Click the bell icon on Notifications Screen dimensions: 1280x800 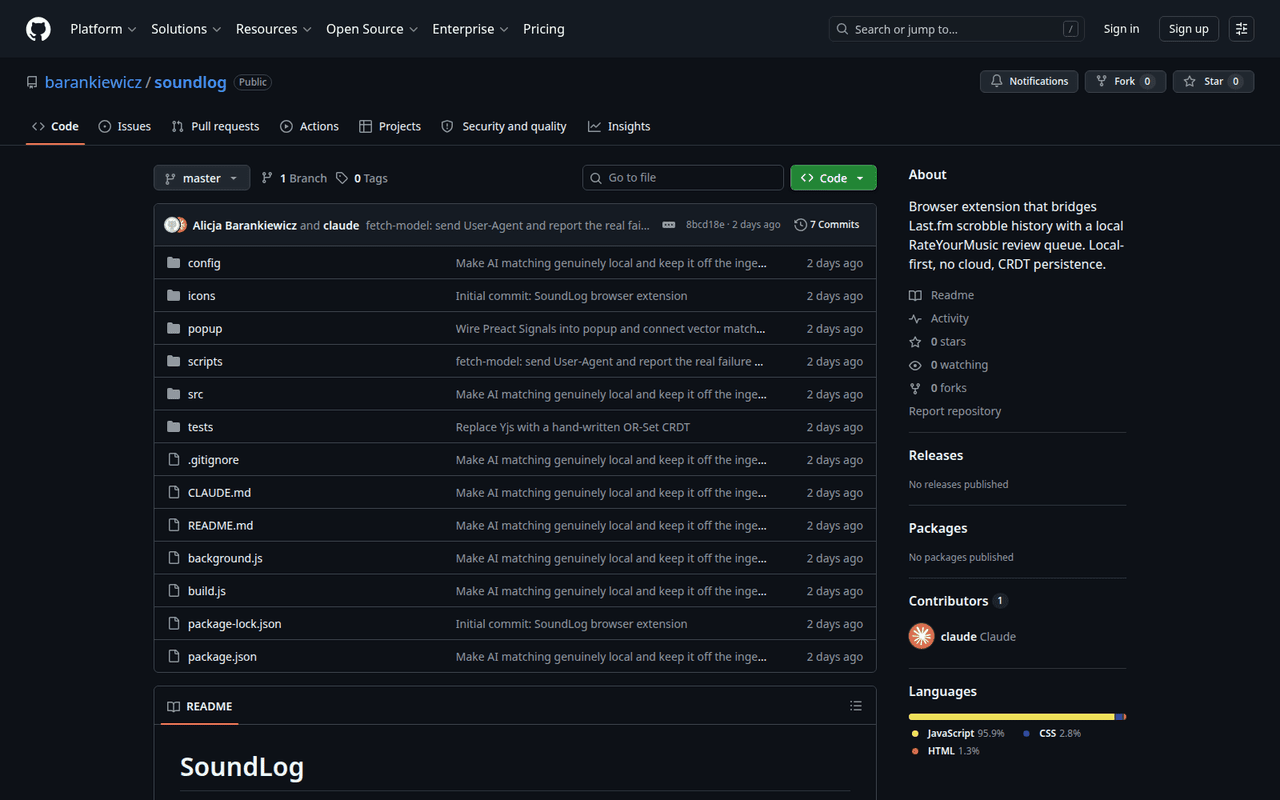click(997, 81)
